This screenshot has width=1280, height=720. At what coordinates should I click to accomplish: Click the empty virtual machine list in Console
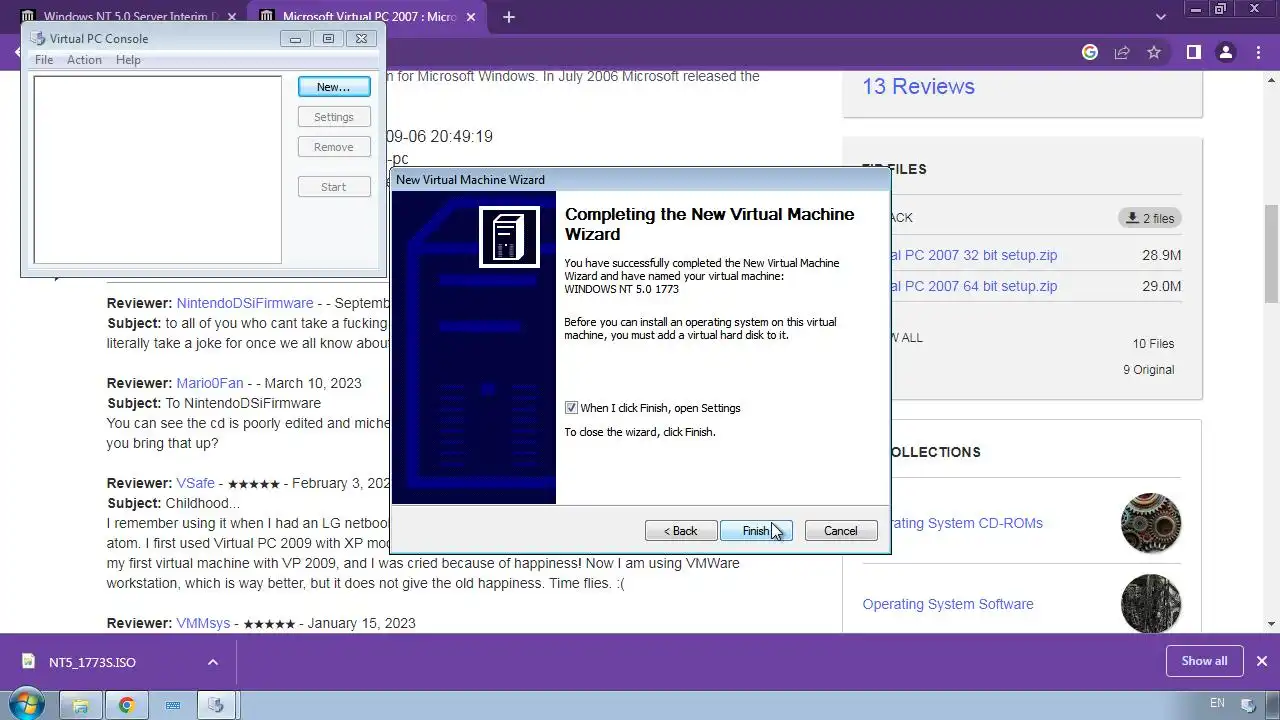158,170
